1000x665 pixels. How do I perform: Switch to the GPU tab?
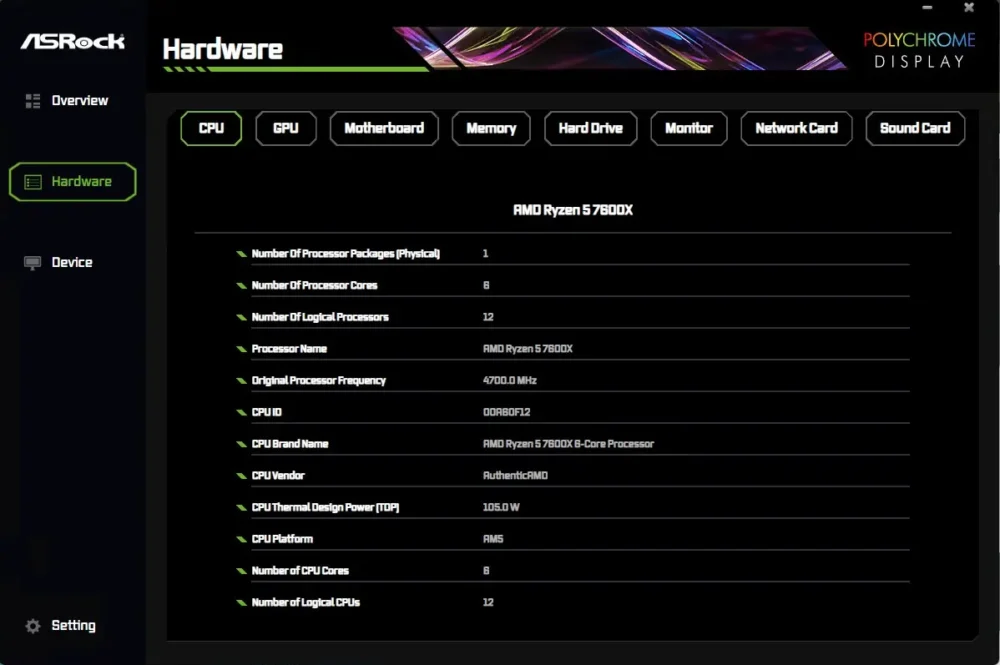point(286,128)
